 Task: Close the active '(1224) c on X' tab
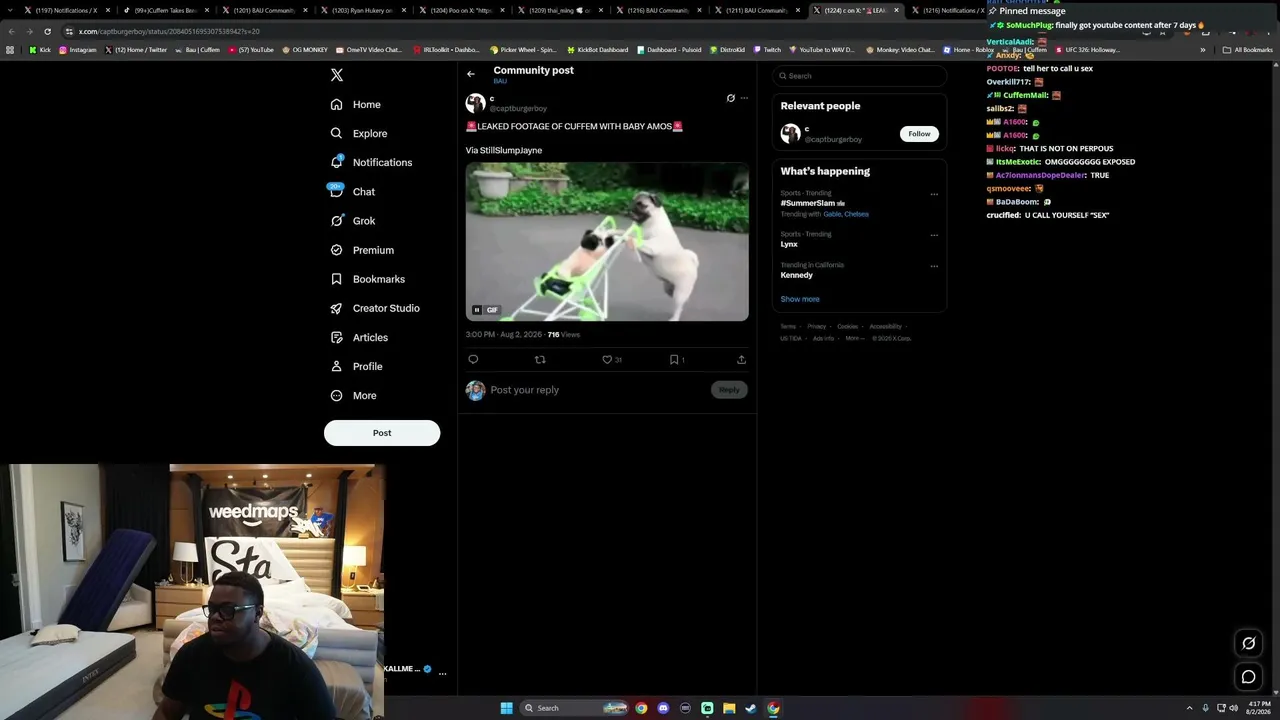[x=896, y=10]
